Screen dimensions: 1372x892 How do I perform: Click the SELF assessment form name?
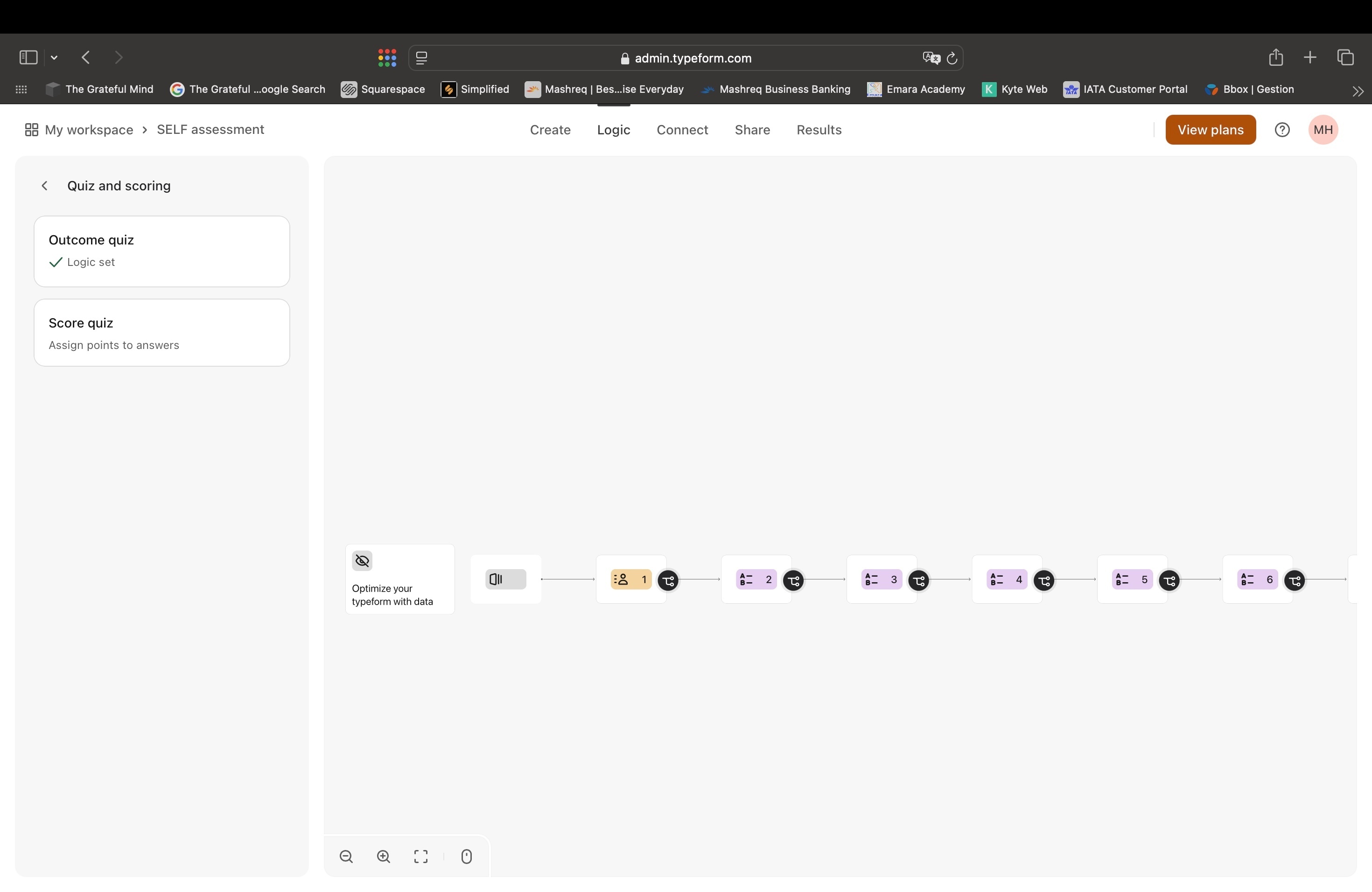pyautogui.click(x=210, y=130)
